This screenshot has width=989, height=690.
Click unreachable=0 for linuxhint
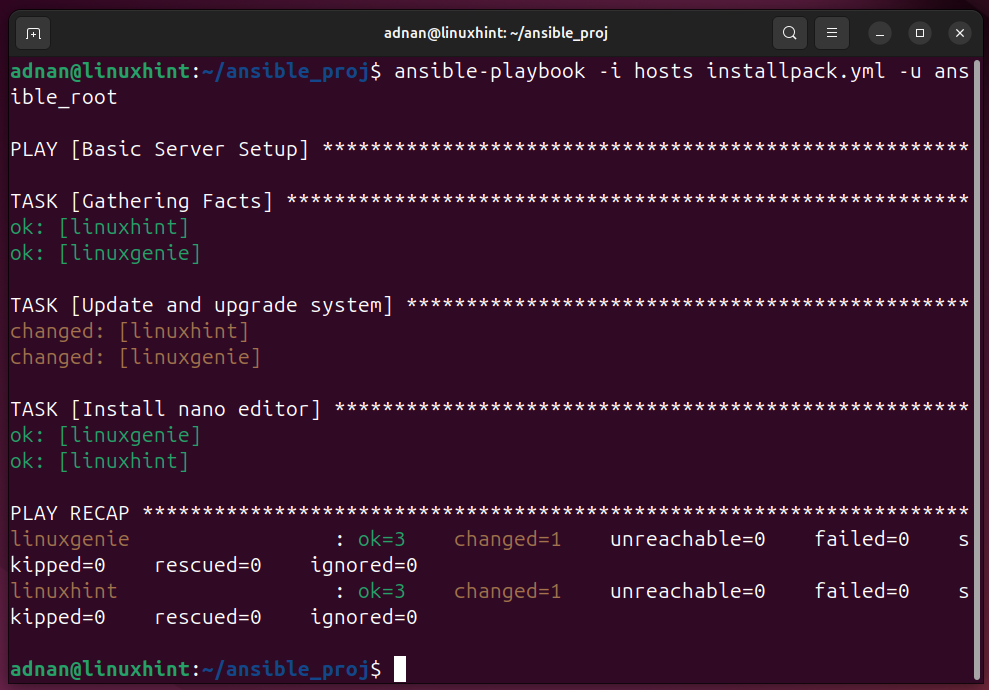687,590
